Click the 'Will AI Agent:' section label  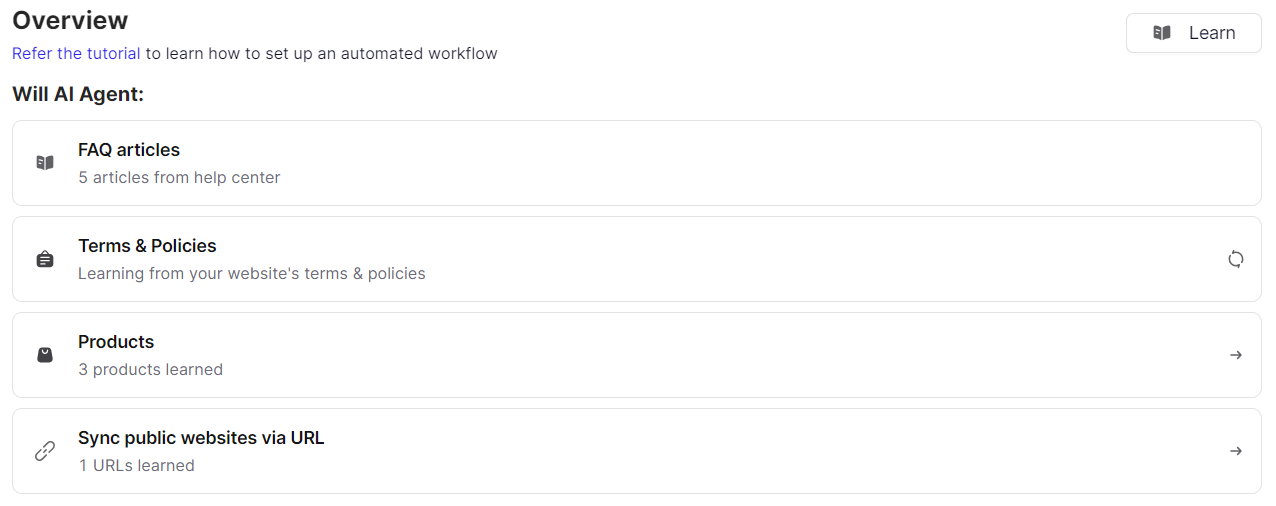[x=78, y=95]
